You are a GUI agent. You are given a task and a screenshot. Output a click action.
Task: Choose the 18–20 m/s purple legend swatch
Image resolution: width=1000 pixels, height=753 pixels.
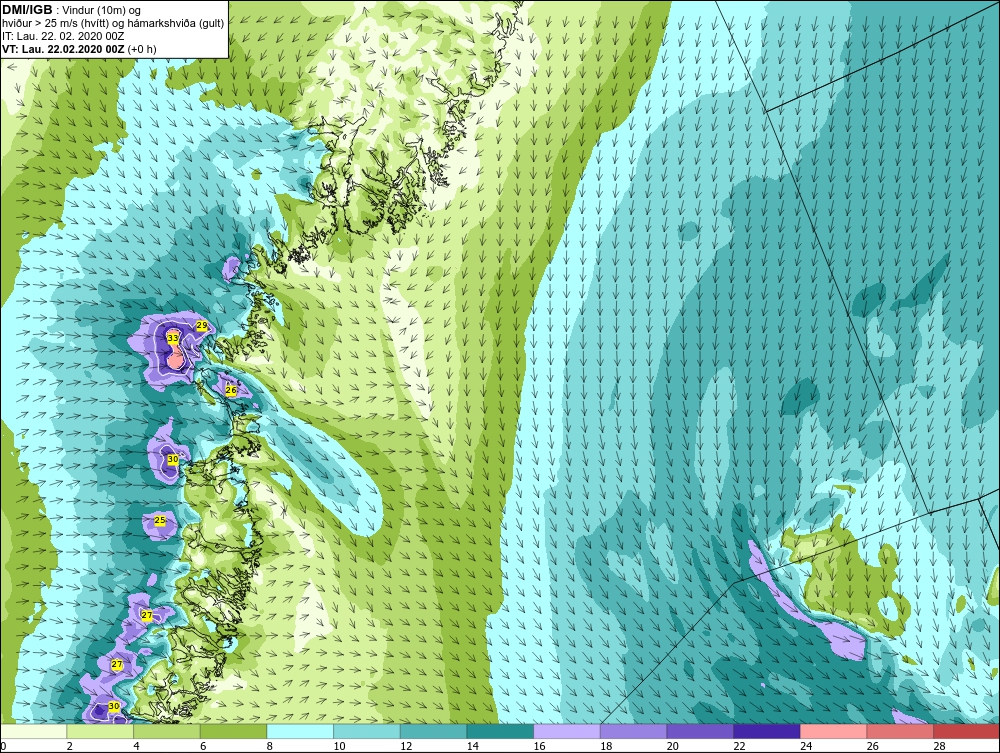[633, 731]
